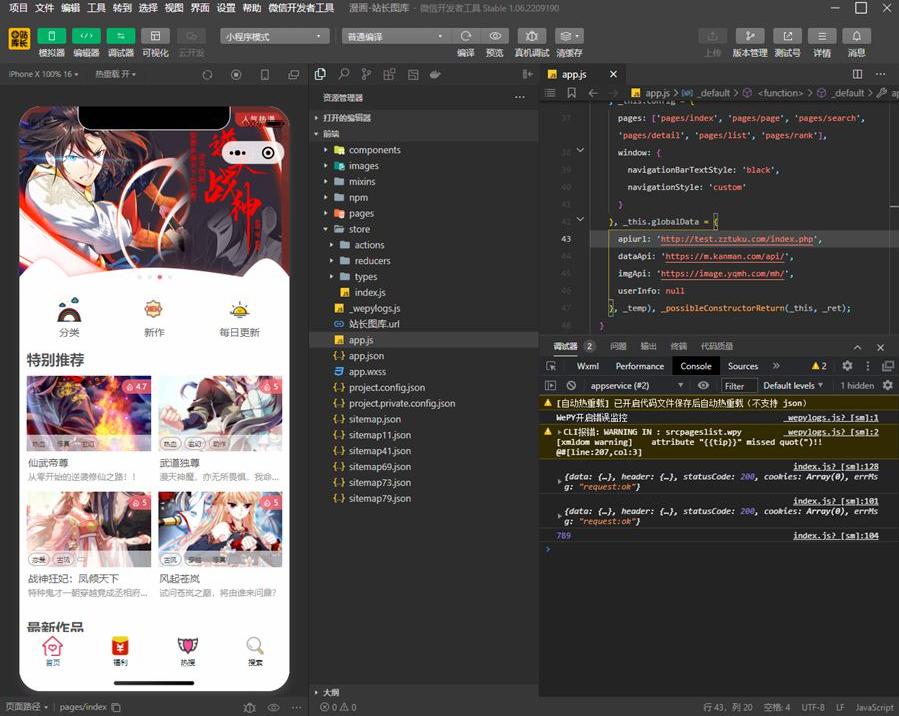Open the 仙武帝尊 comic thumbnail
899x716 pixels.
[89, 413]
